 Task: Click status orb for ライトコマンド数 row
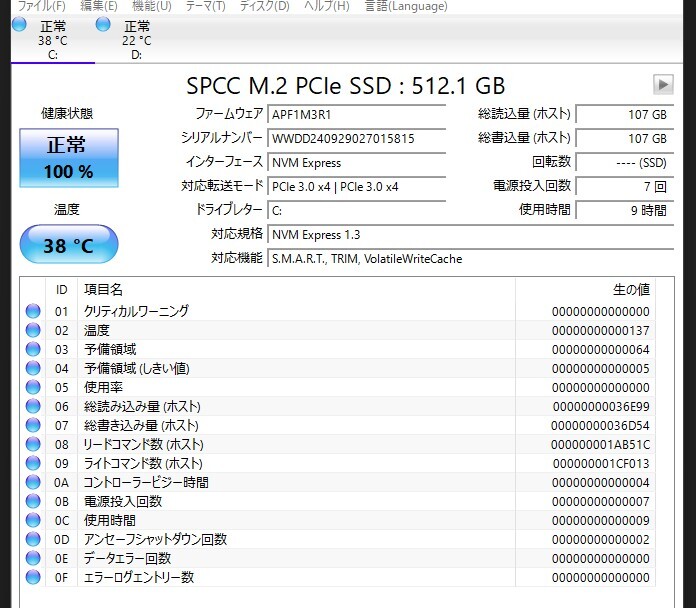click(33, 463)
